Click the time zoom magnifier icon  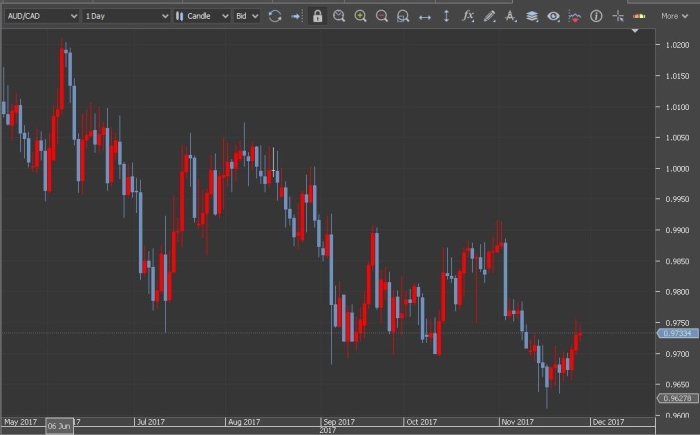point(339,17)
